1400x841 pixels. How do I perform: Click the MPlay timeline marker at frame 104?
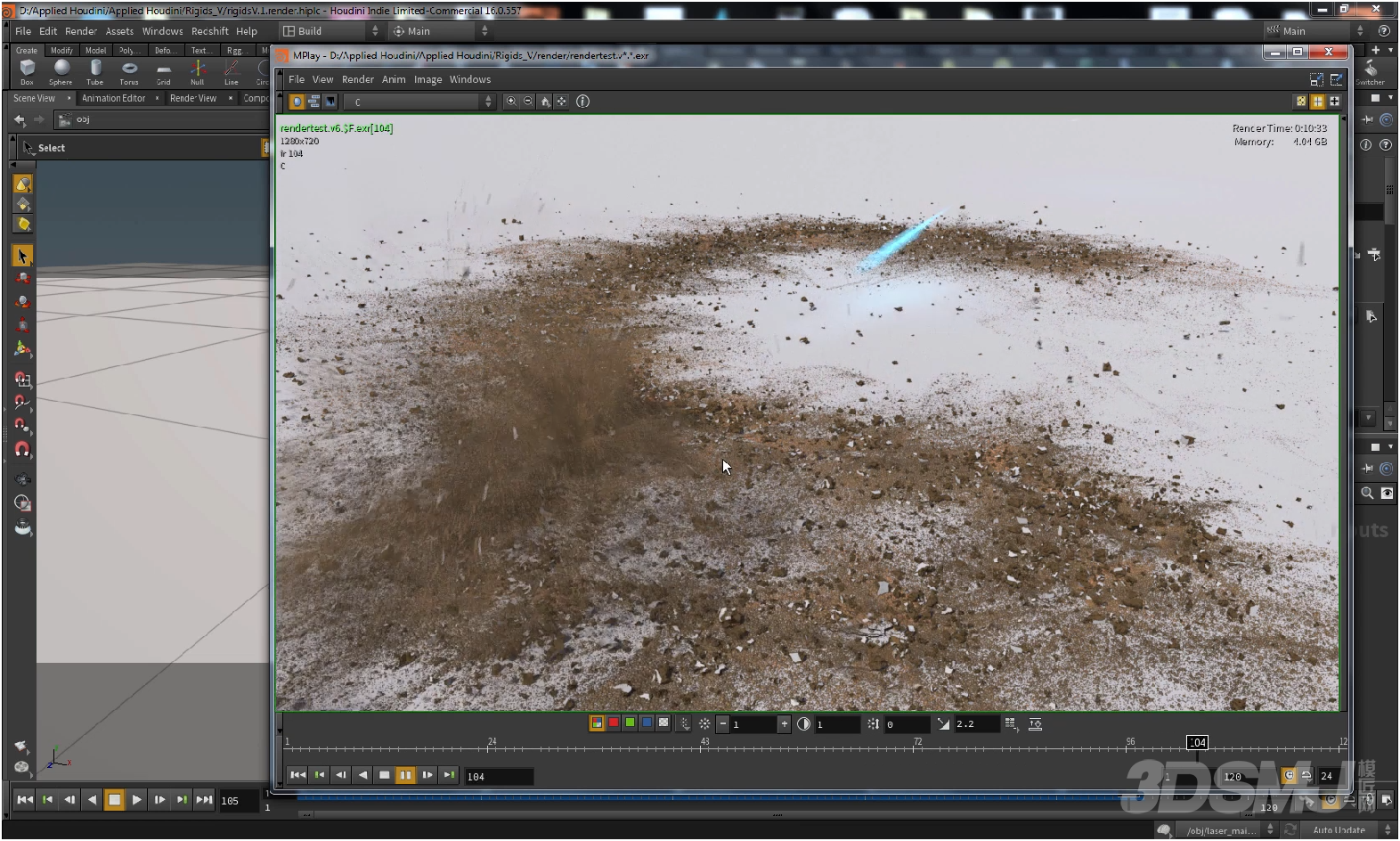click(x=1197, y=742)
